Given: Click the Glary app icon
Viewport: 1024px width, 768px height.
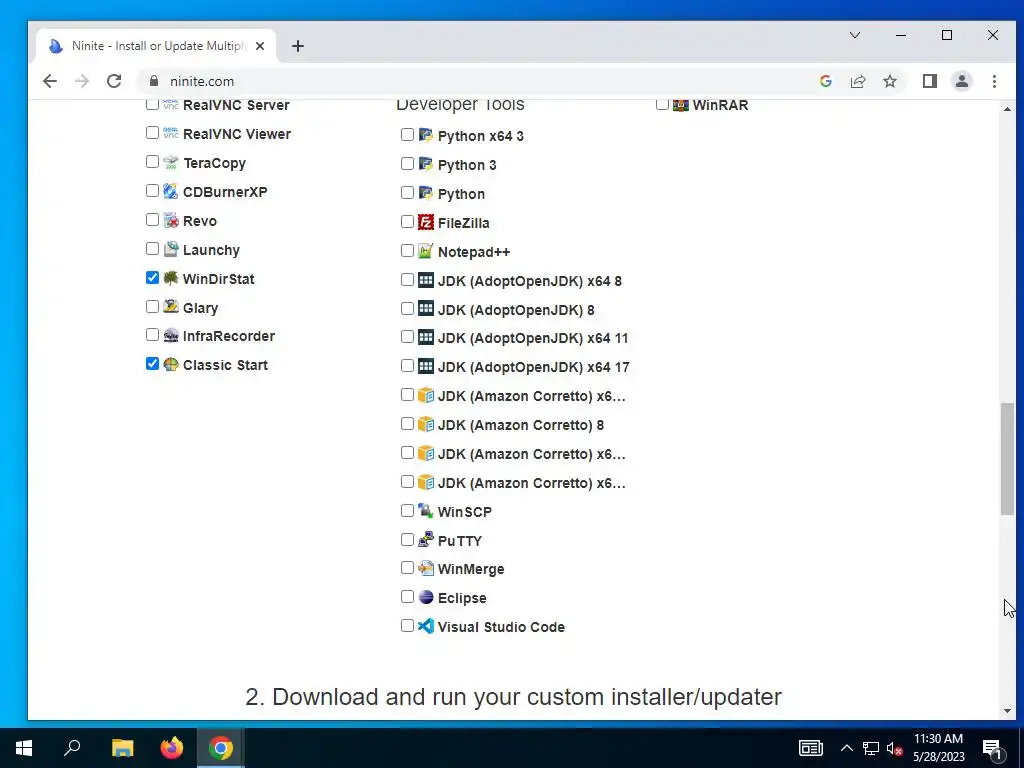Looking at the screenshot, I should (x=171, y=306).
